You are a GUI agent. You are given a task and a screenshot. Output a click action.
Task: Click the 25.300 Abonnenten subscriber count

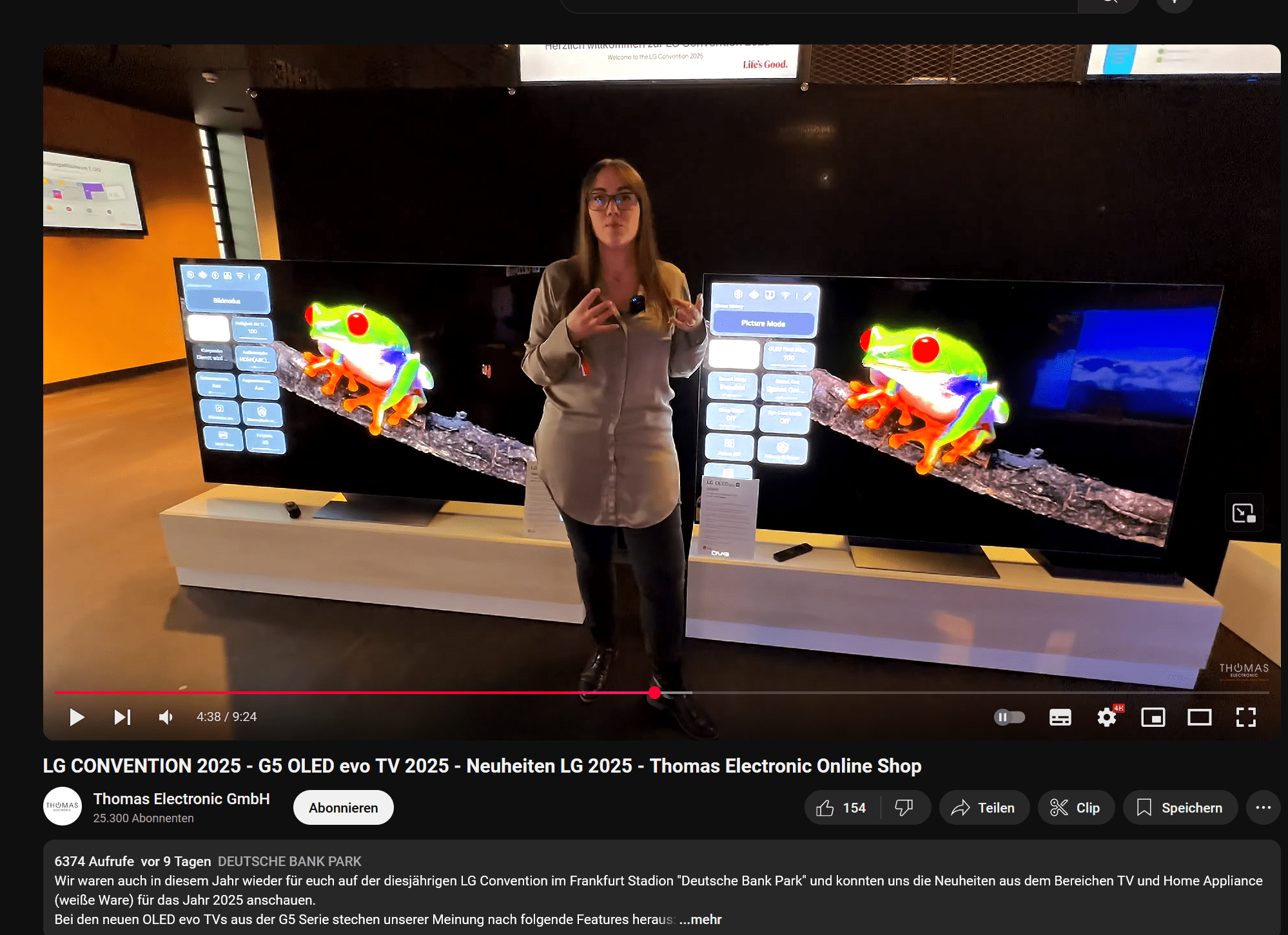[x=144, y=818]
